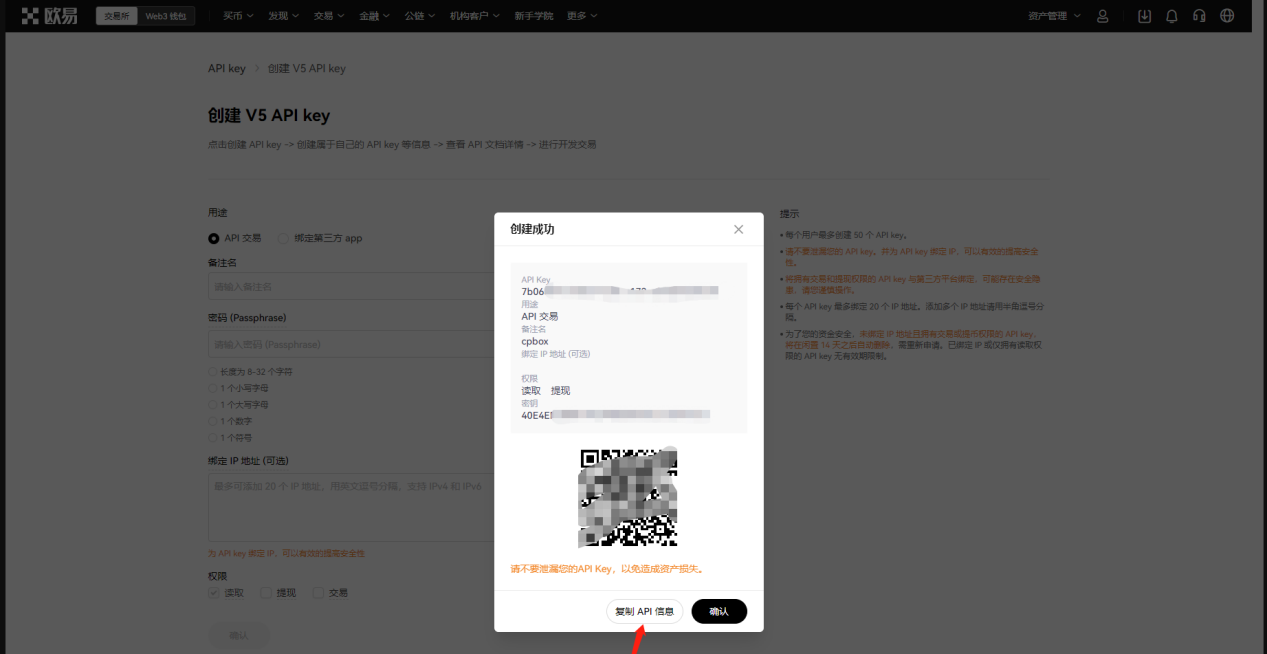Switch to the 交易所 tab
The image size is (1267, 654).
pos(117,16)
